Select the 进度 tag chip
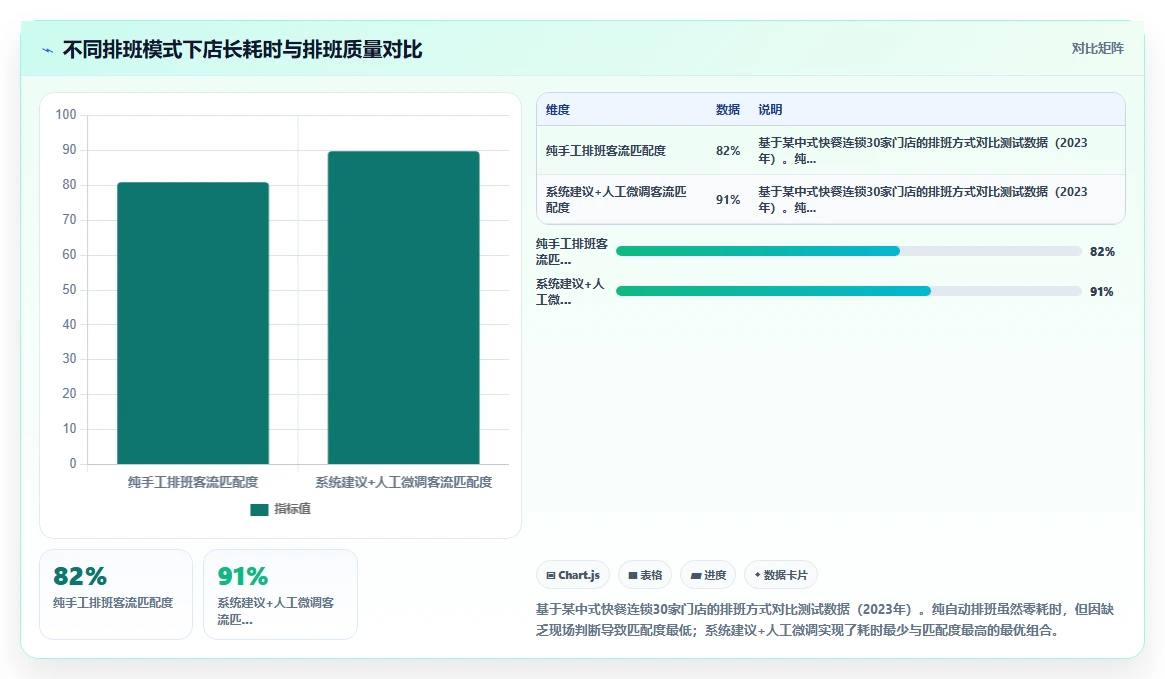 708,575
